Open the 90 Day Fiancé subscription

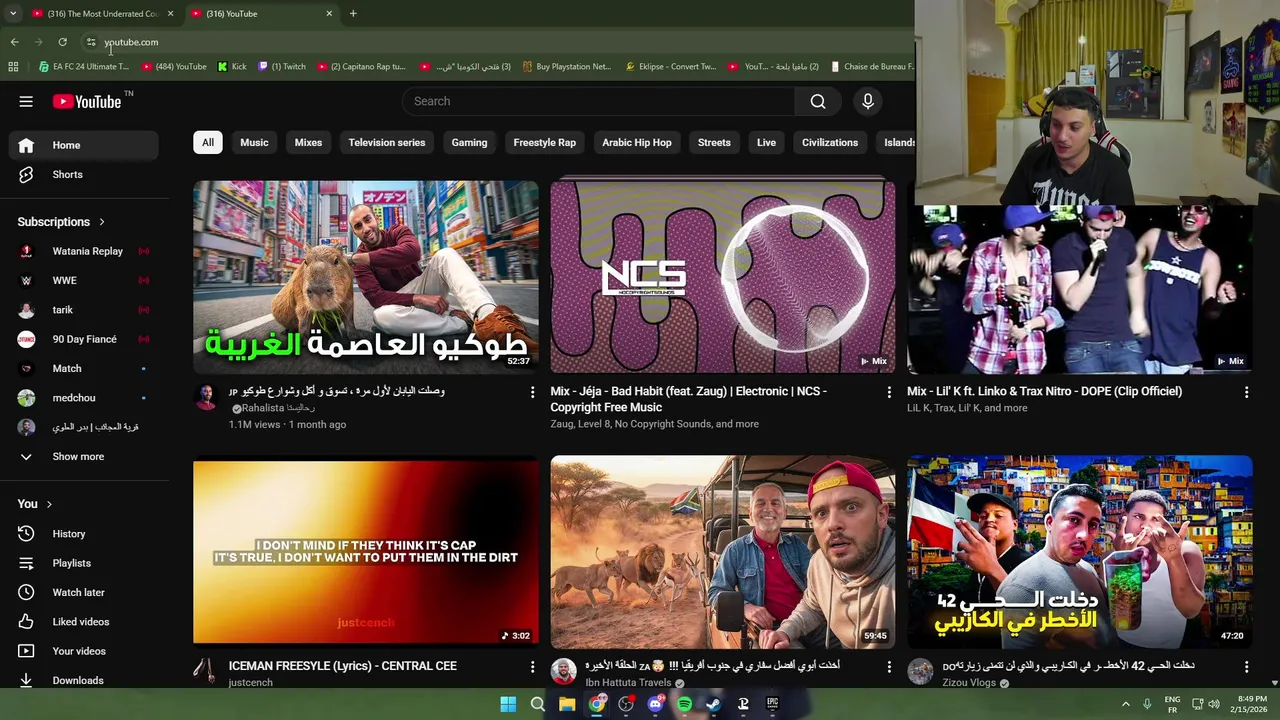click(x=84, y=339)
